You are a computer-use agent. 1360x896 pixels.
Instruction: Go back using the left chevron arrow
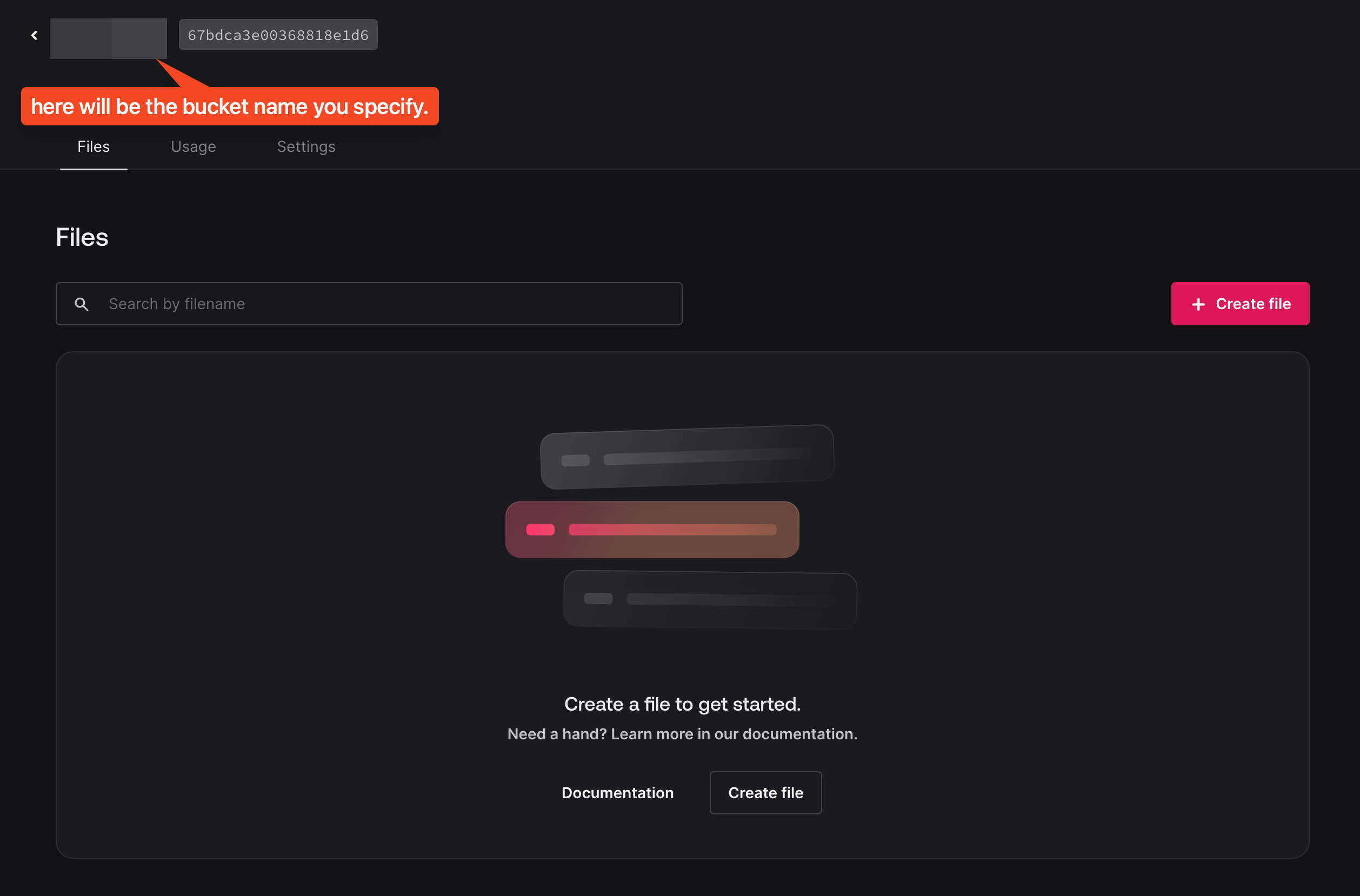coord(34,36)
